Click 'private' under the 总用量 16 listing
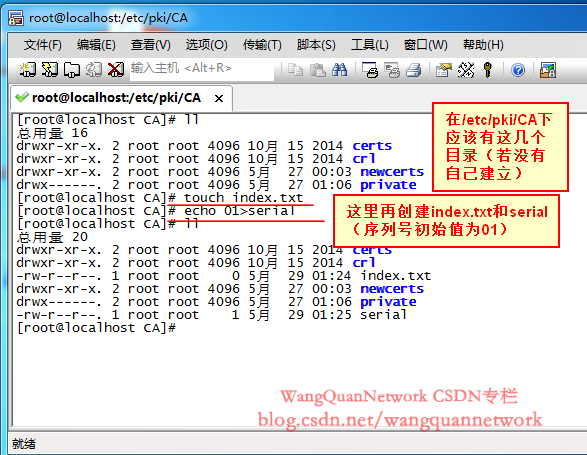 388,185
